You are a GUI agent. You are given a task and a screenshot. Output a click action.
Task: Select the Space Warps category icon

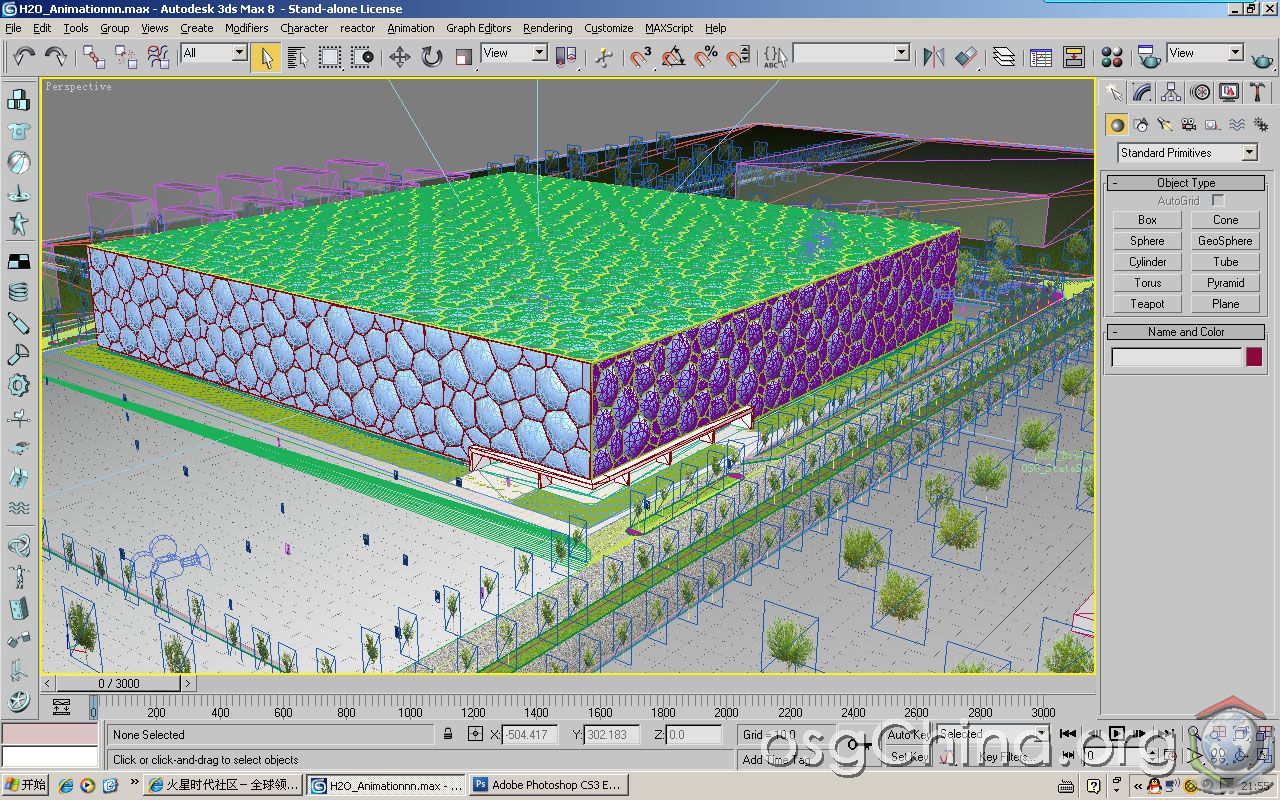click(x=1237, y=125)
